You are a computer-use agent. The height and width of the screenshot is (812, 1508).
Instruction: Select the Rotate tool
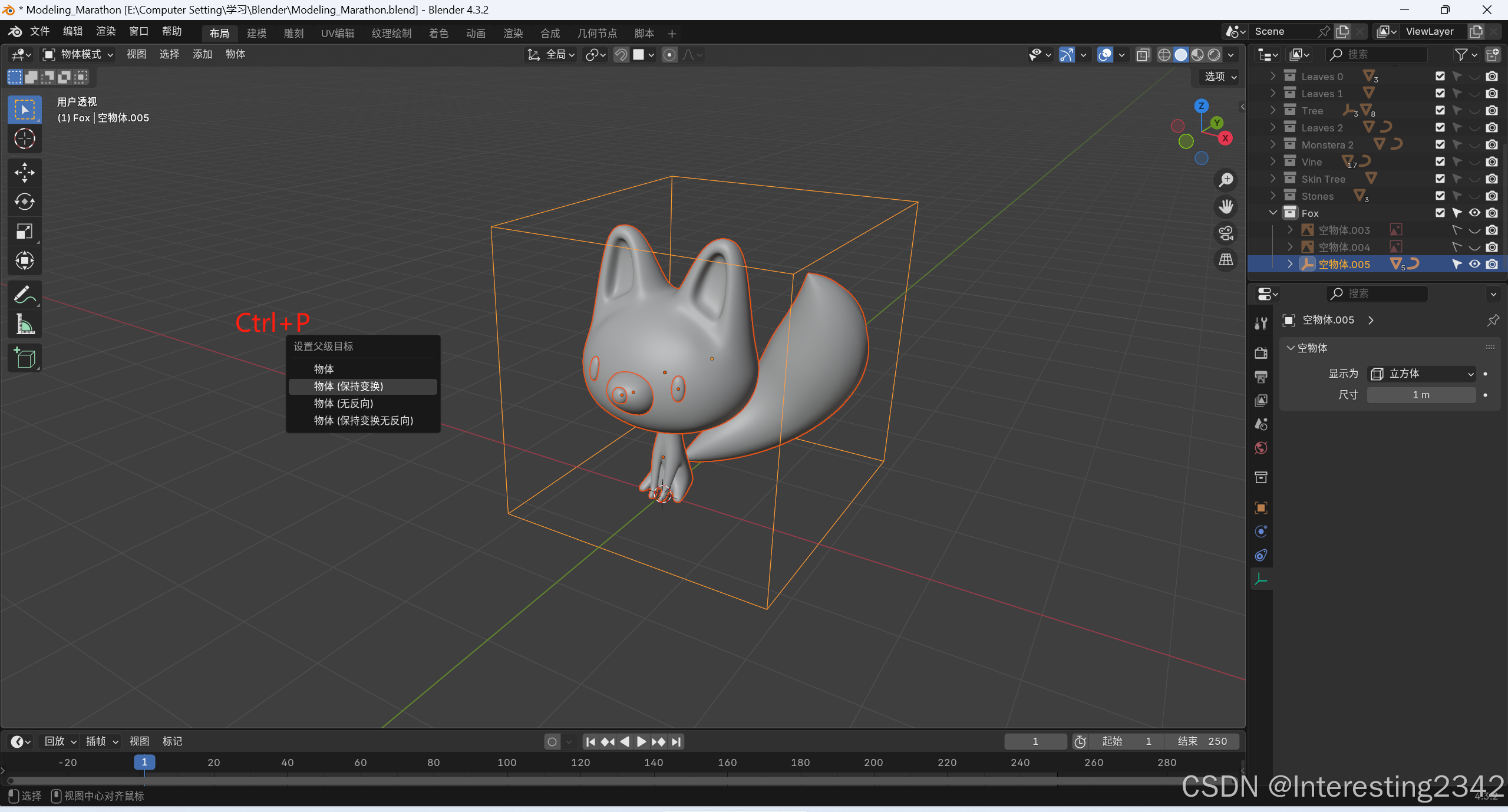[24, 202]
